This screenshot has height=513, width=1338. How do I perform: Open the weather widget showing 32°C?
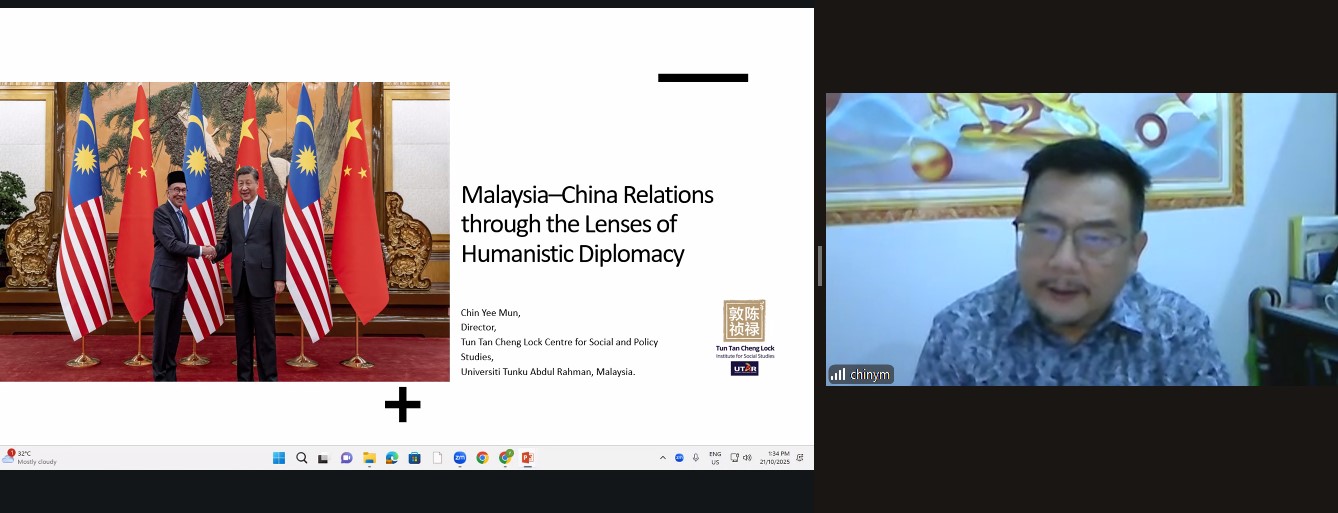point(30,458)
